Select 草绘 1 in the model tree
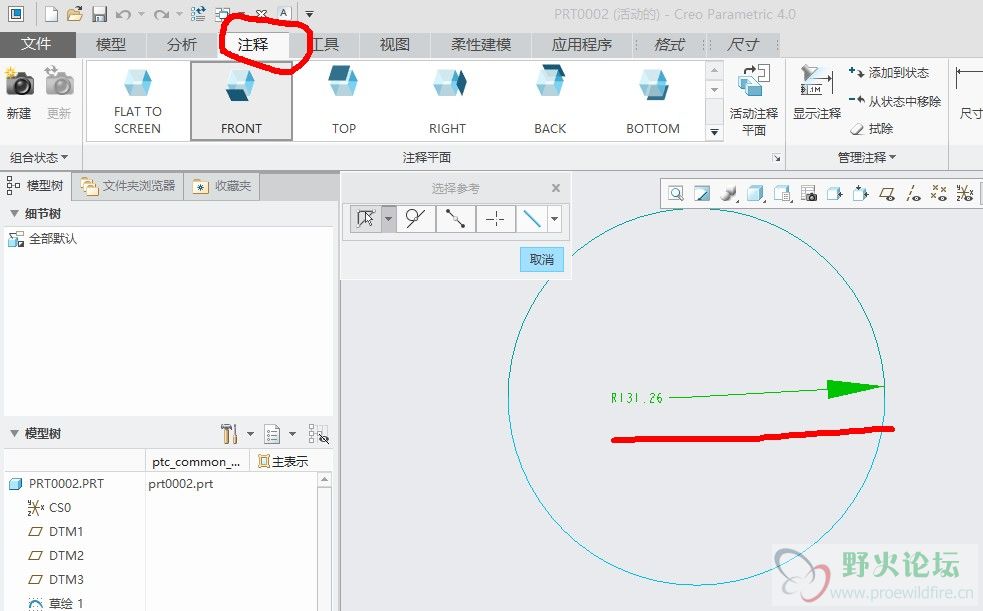This screenshot has width=983, height=611. [x=56, y=603]
